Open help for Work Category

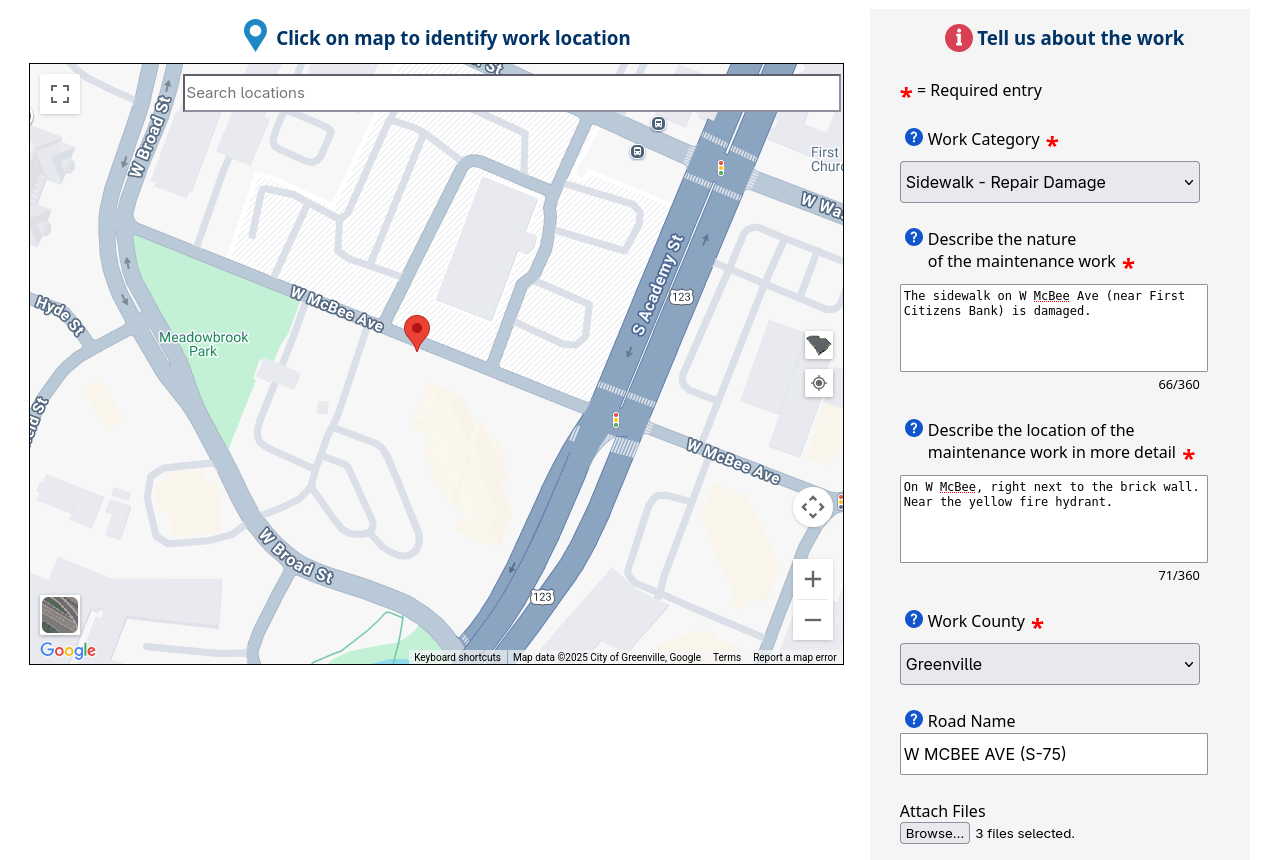click(x=913, y=138)
